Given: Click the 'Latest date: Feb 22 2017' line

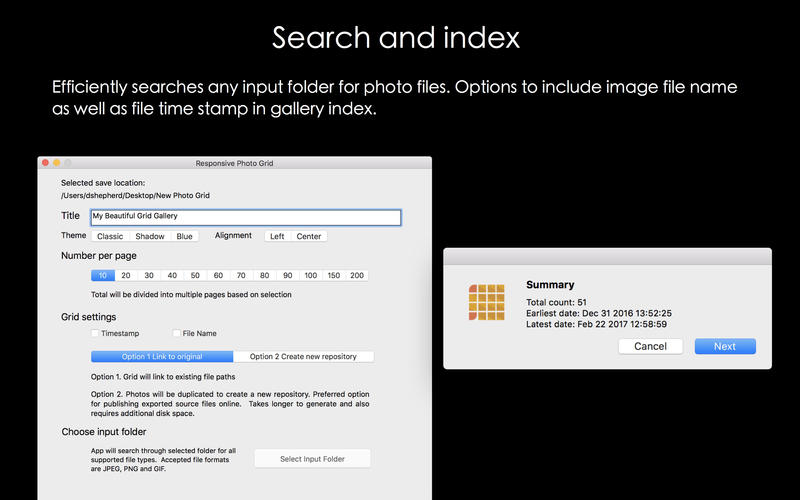Looking at the screenshot, I should tap(596, 324).
